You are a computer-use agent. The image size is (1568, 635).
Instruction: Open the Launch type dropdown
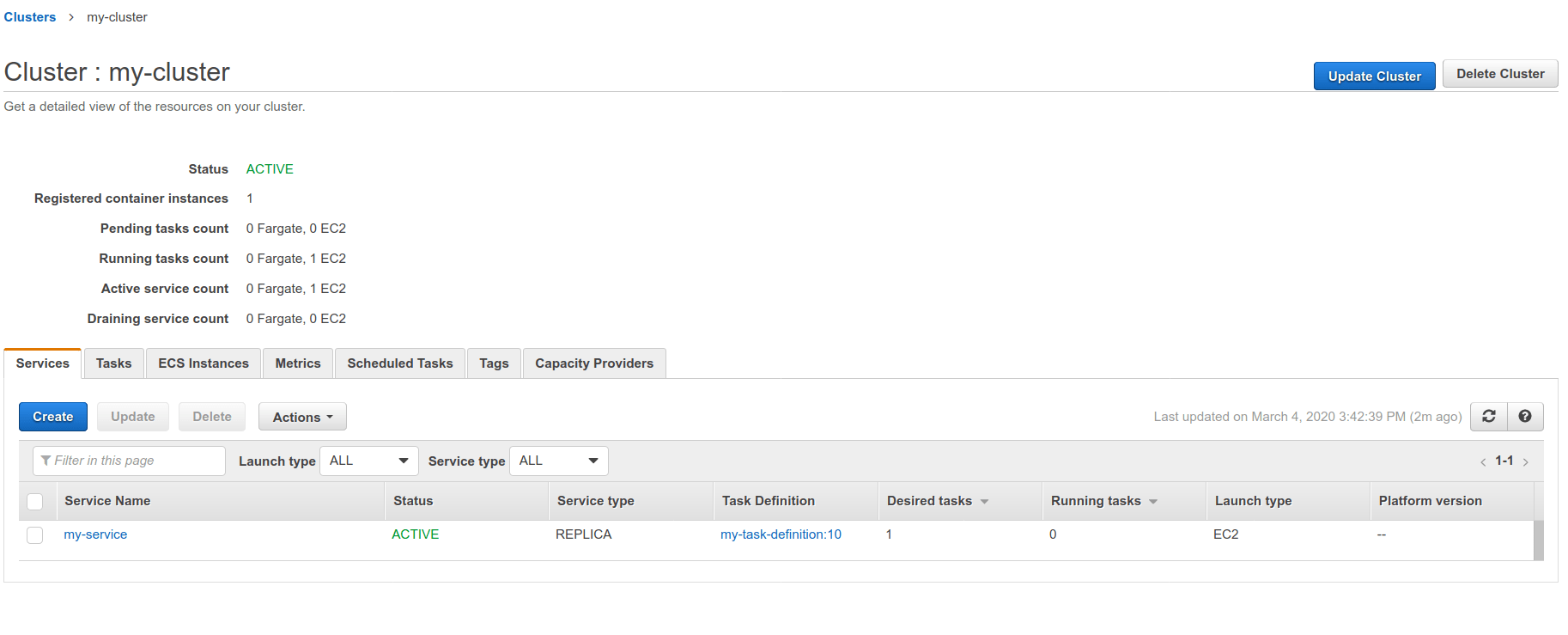coord(368,461)
